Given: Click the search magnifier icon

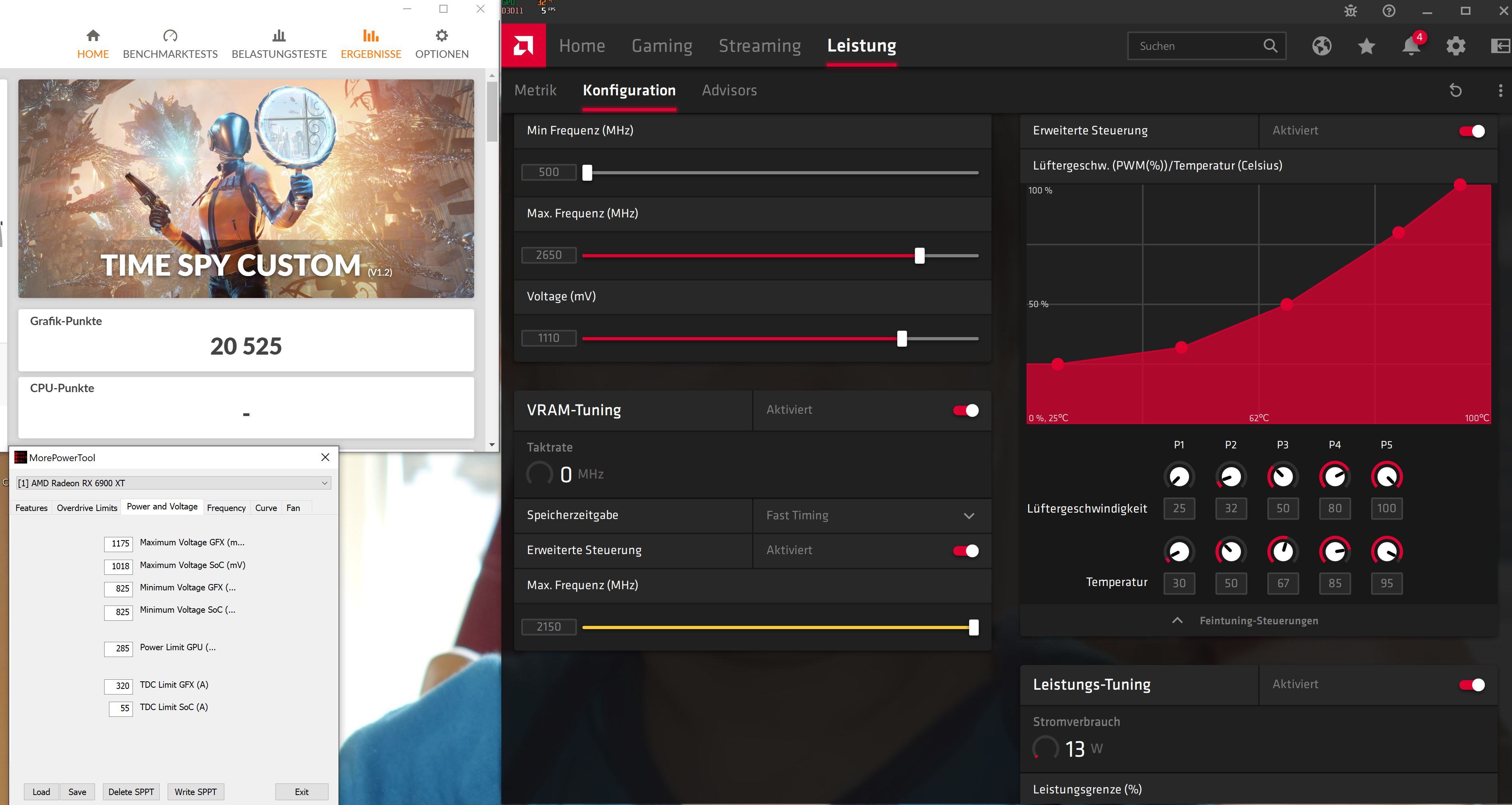Looking at the screenshot, I should [1270, 46].
